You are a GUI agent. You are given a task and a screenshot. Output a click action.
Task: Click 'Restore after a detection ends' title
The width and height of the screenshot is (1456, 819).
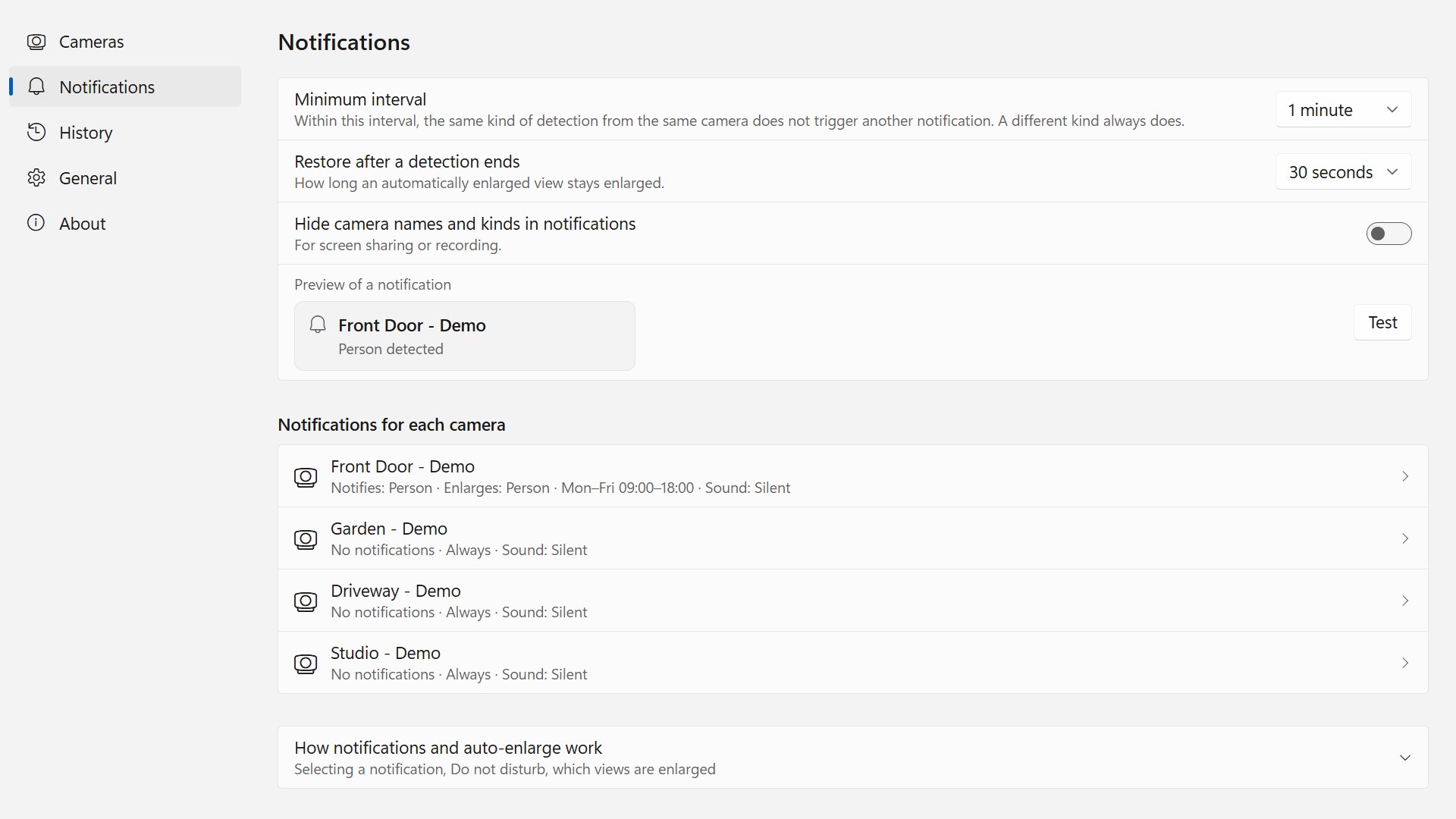click(407, 162)
